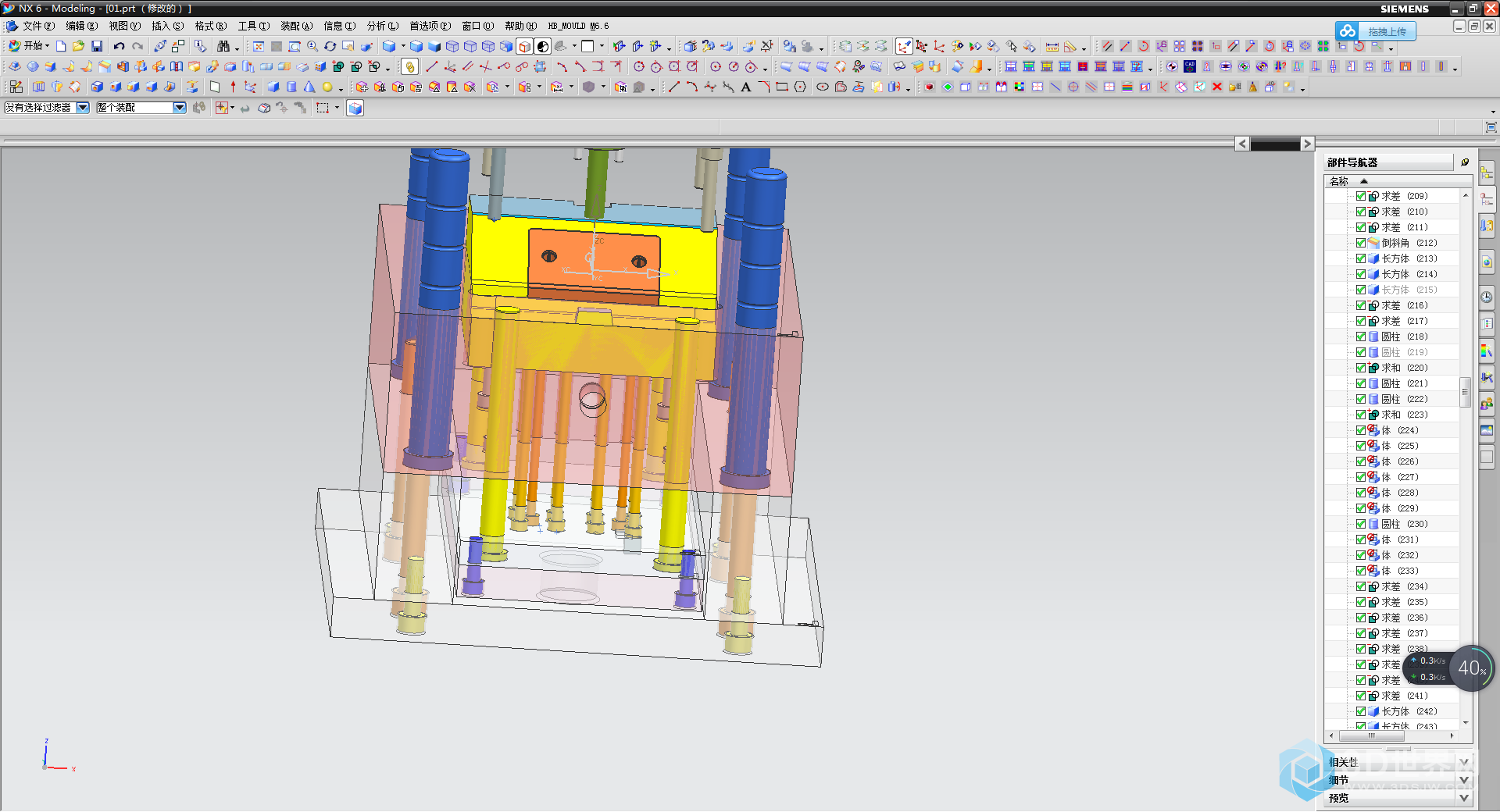Click the binoculars find icon

tap(223, 46)
